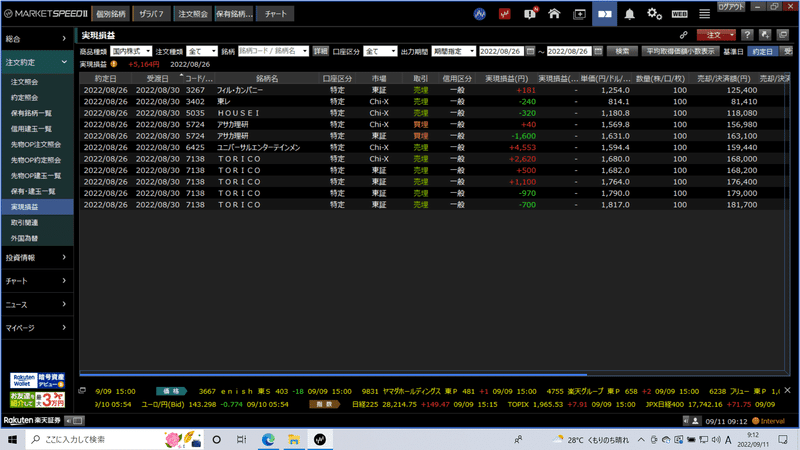Select the フィル・カンパニー row
This screenshot has height=450, width=800.
tap(432, 90)
